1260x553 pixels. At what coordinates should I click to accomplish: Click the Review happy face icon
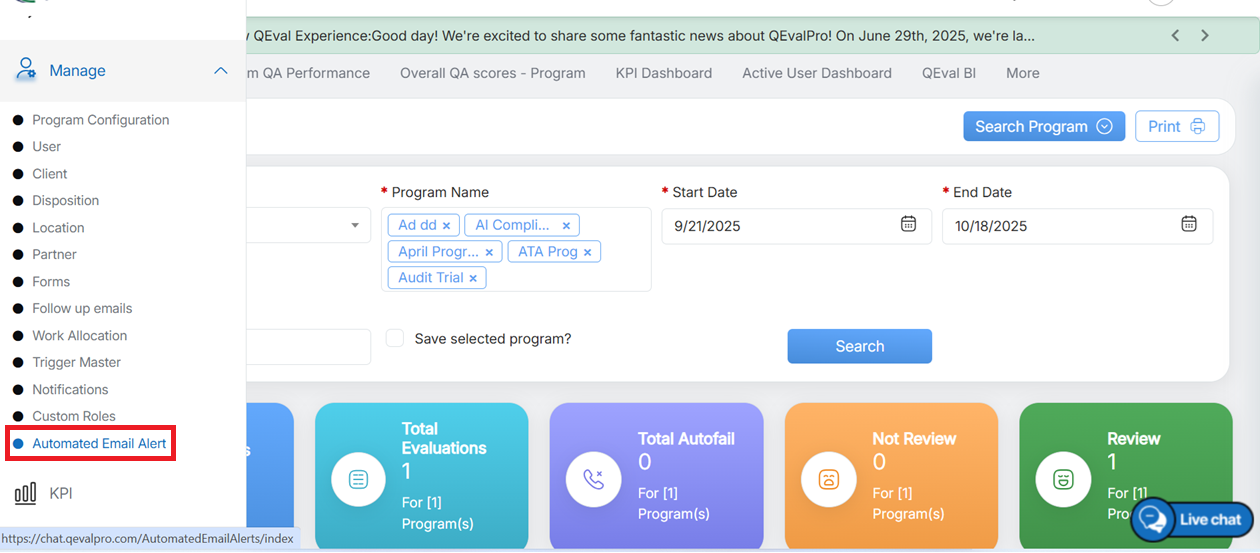tap(1063, 480)
